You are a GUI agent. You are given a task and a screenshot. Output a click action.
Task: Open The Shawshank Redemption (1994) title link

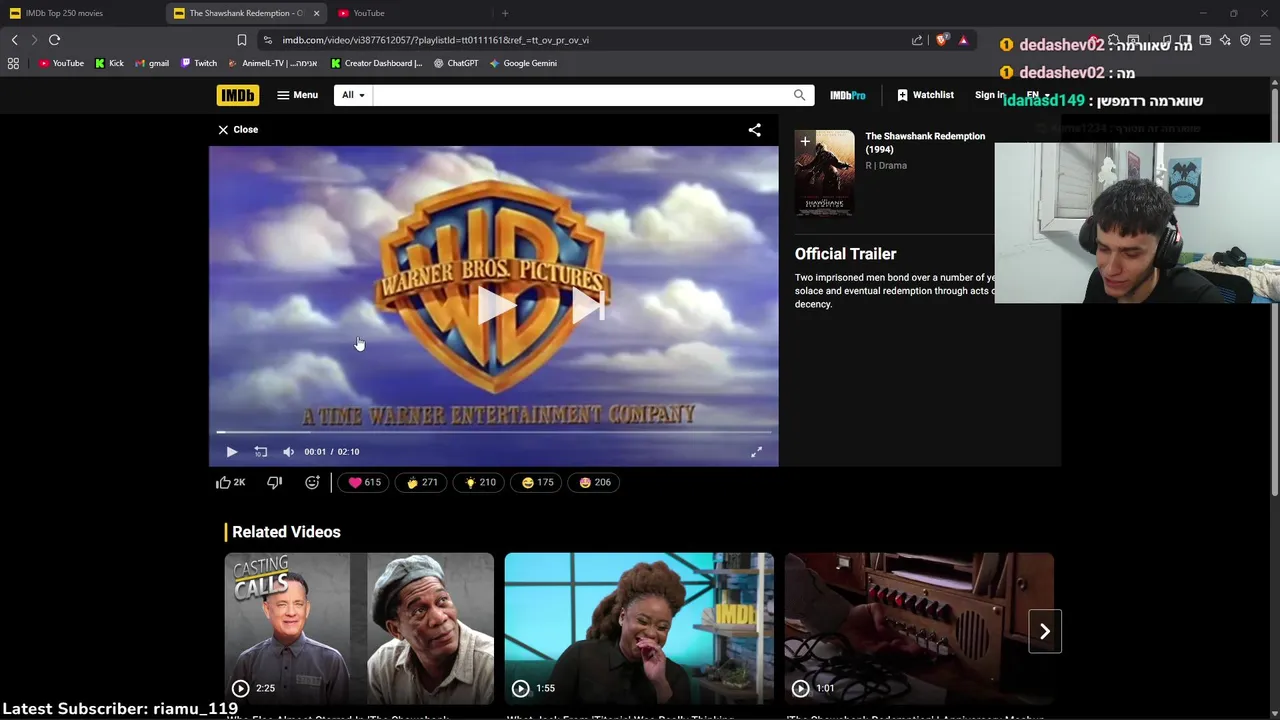925,143
